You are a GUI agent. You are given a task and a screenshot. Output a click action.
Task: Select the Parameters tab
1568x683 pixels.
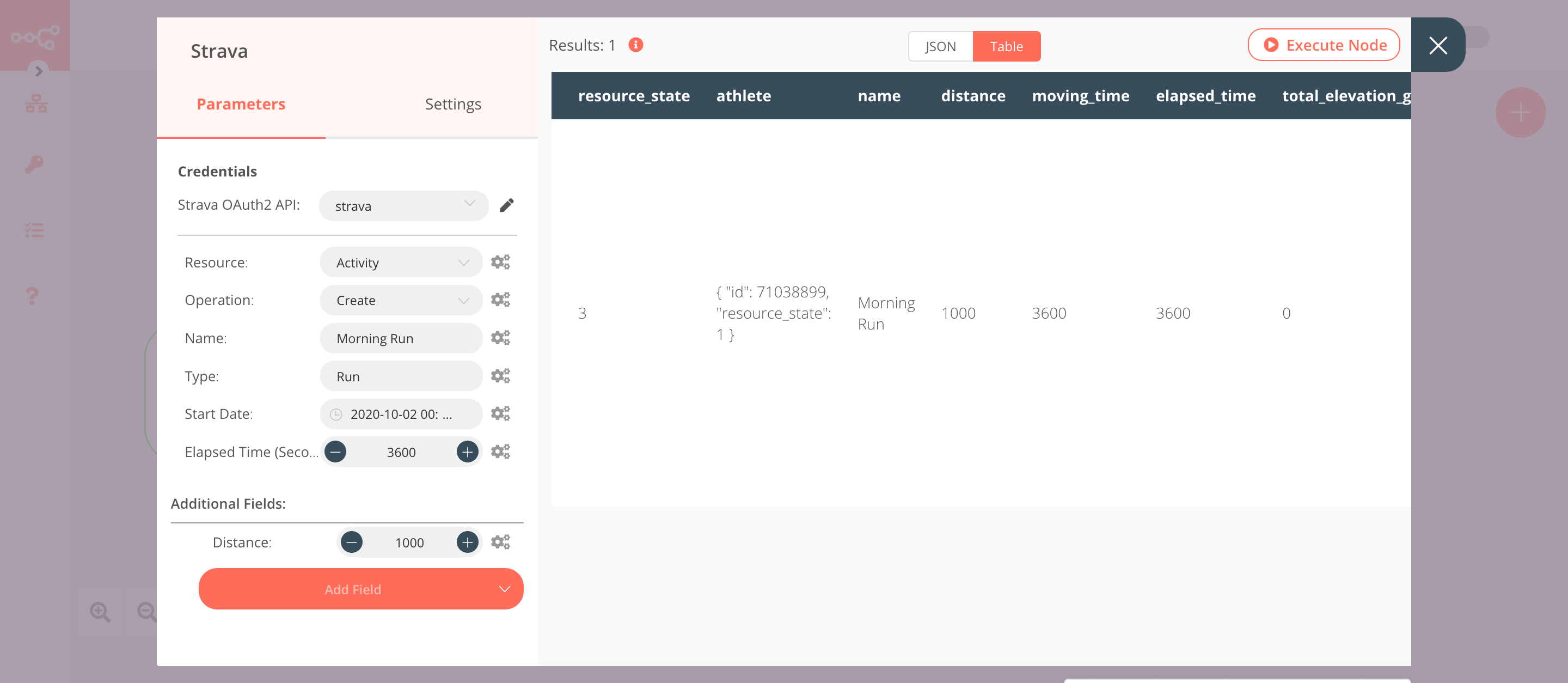click(x=241, y=103)
